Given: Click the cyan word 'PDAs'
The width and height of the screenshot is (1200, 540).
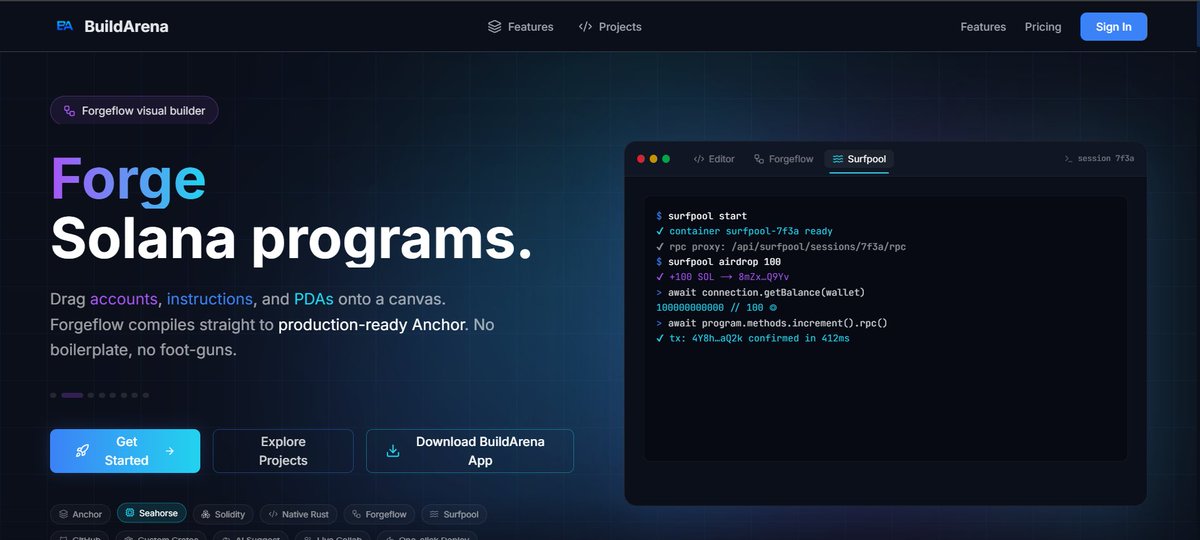Looking at the screenshot, I should coord(314,299).
